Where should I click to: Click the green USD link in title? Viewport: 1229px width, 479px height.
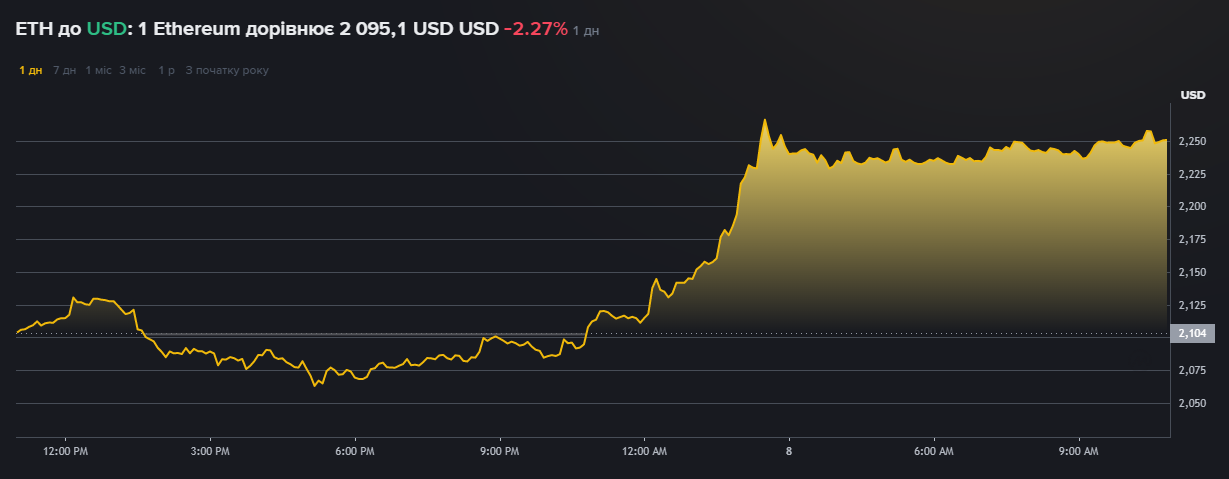tap(107, 29)
